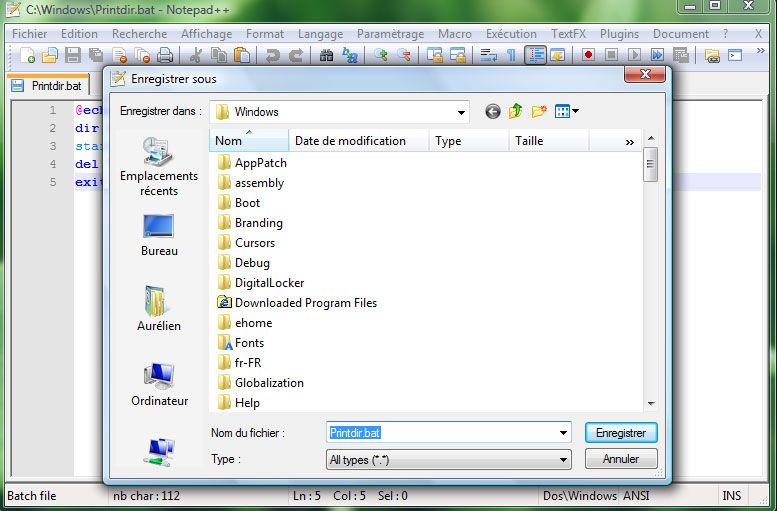Click the Save recorded macro icon
This screenshot has height=511, width=777.
pos(681,55)
